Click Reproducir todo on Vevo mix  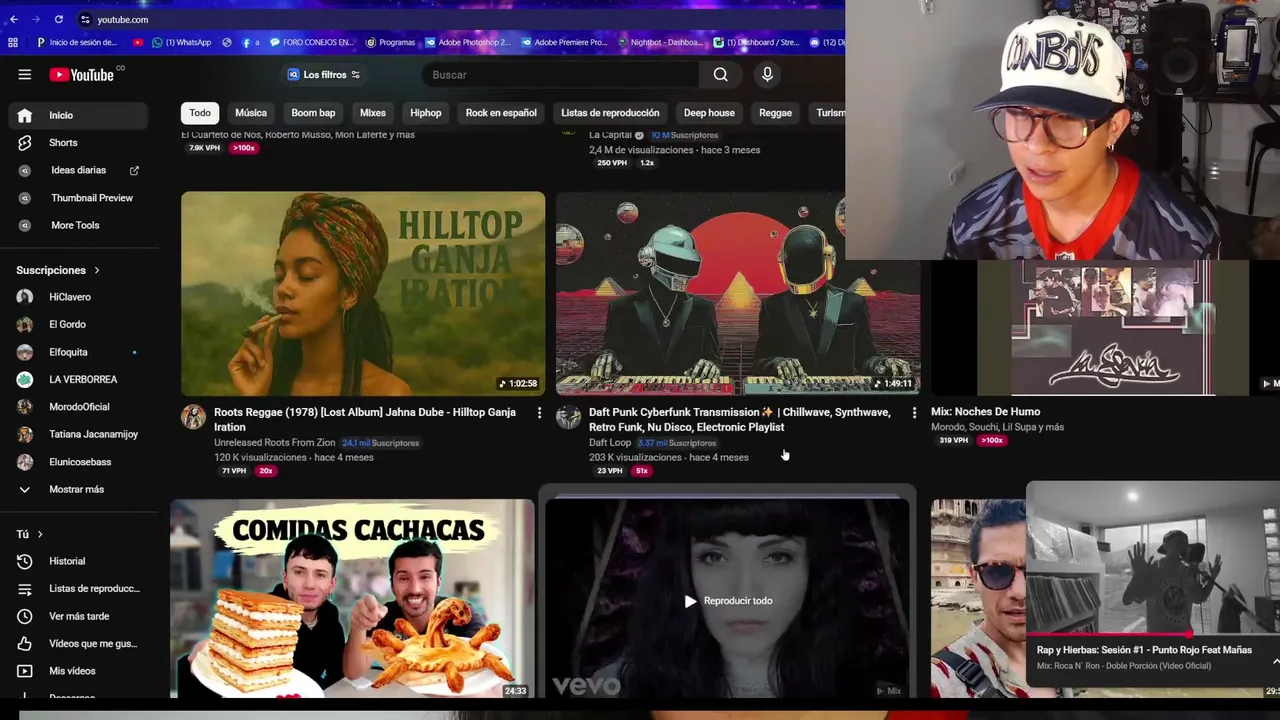coord(728,601)
